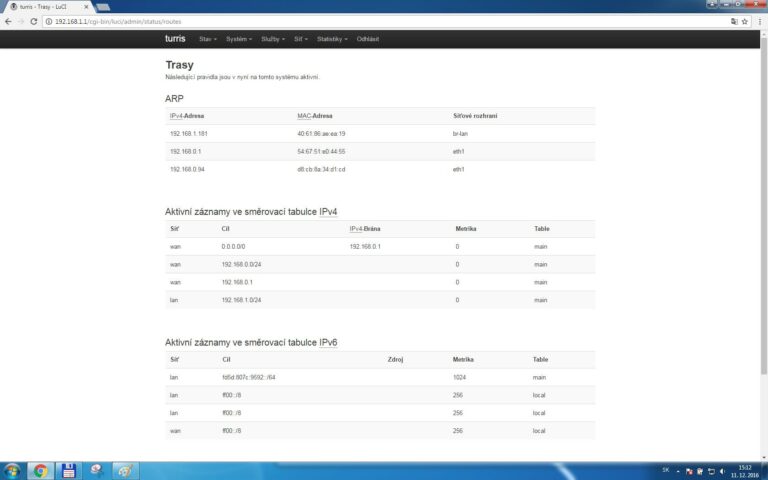Image resolution: width=768 pixels, height=480 pixels.
Task: Expand the Stav dropdown menu
Action: click(208, 39)
